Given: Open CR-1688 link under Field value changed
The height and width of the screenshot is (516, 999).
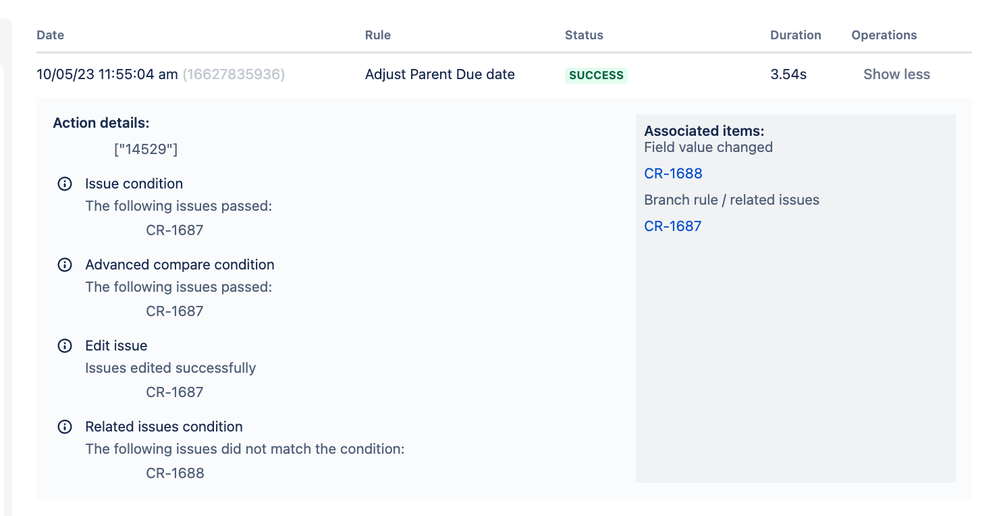Looking at the screenshot, I should tap(673, 173).
